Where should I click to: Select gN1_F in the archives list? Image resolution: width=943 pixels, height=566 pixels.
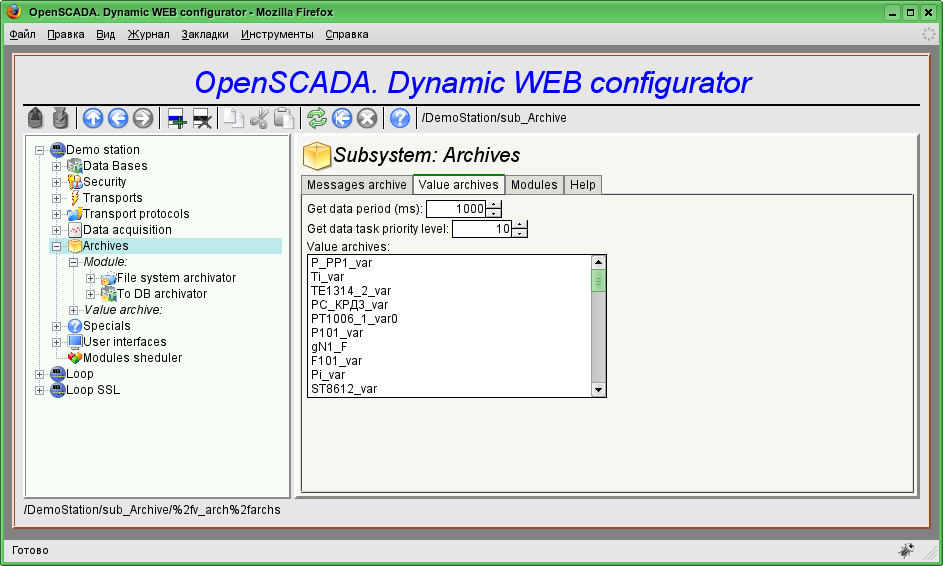329,346
